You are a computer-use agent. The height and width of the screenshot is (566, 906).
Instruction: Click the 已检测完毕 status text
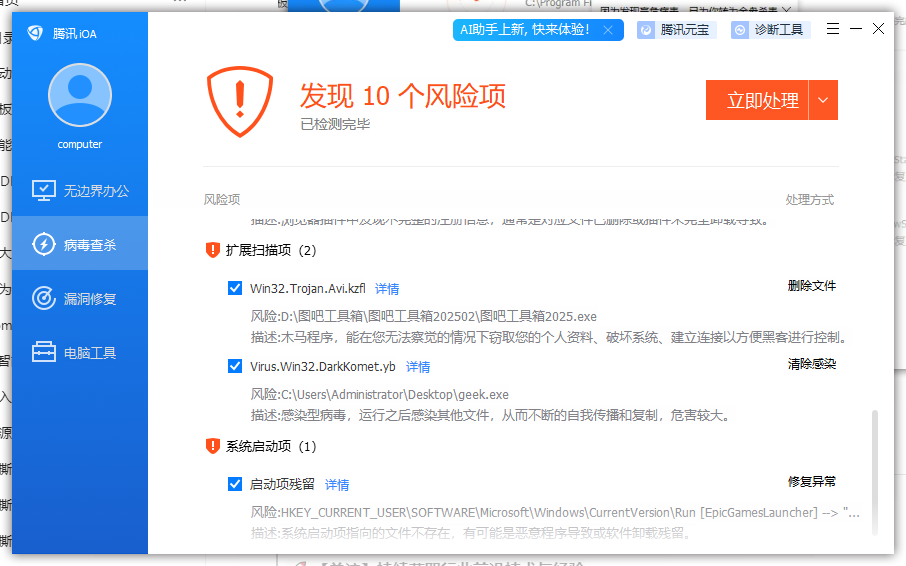pos(335,124)
